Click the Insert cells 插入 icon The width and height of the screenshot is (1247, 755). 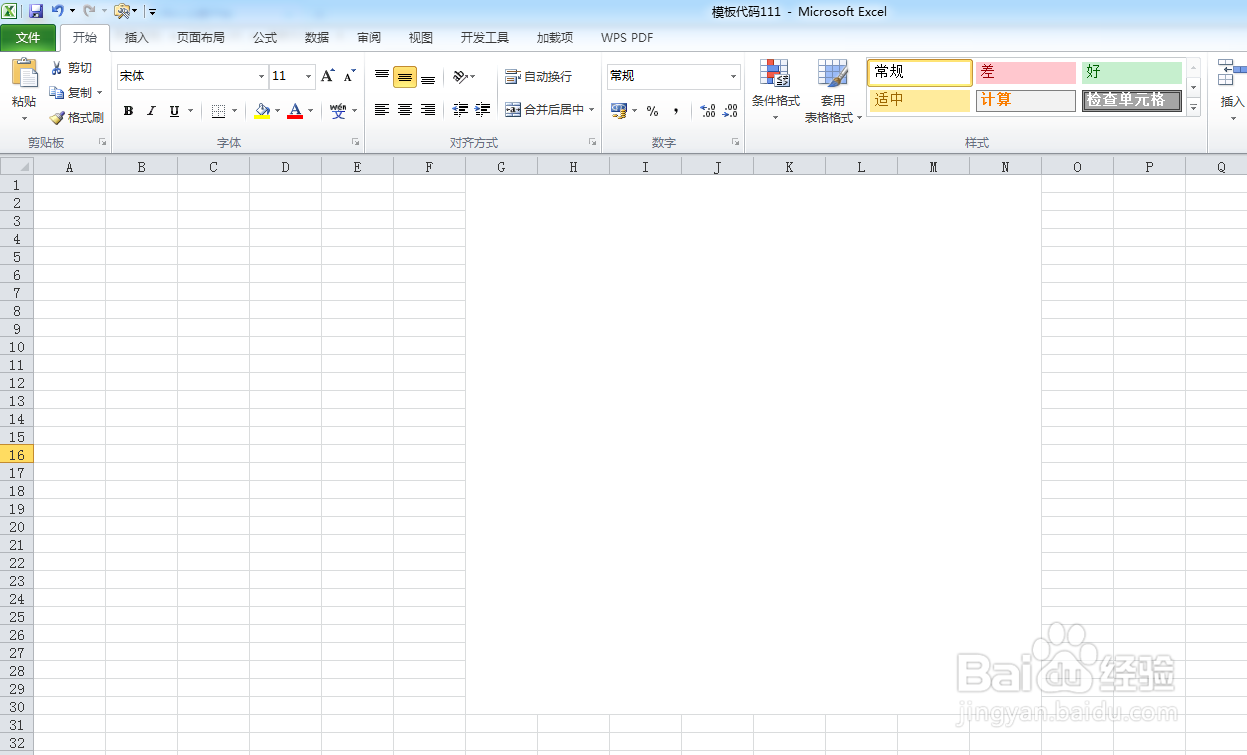(x=1230, y=72)
